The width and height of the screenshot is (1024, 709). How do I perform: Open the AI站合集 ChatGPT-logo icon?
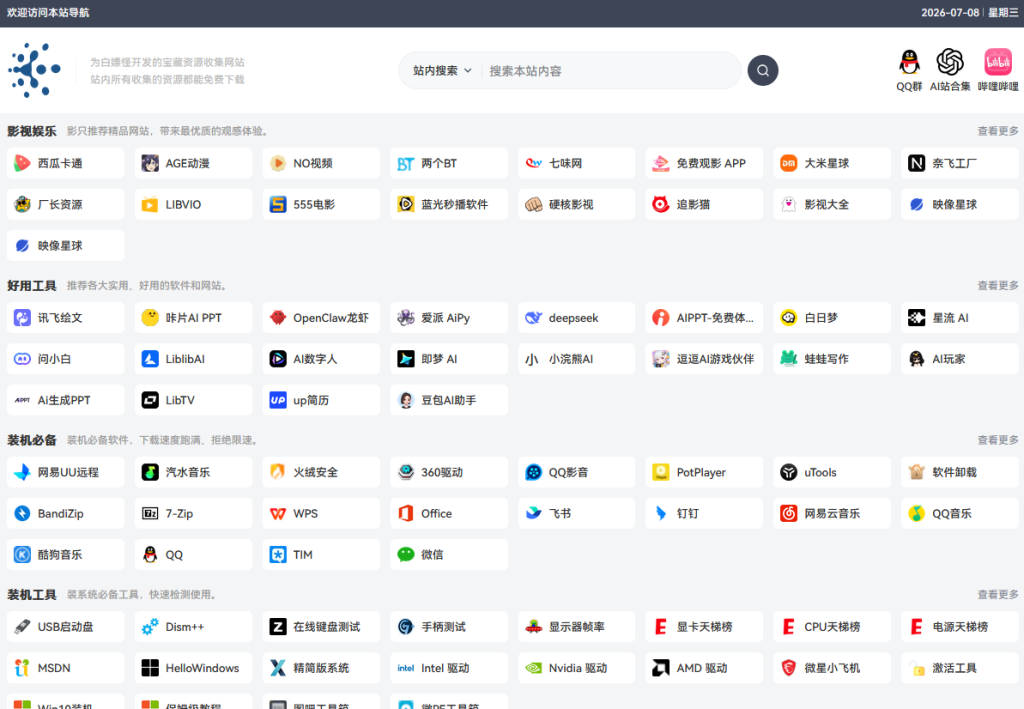[x=950, y=62]
